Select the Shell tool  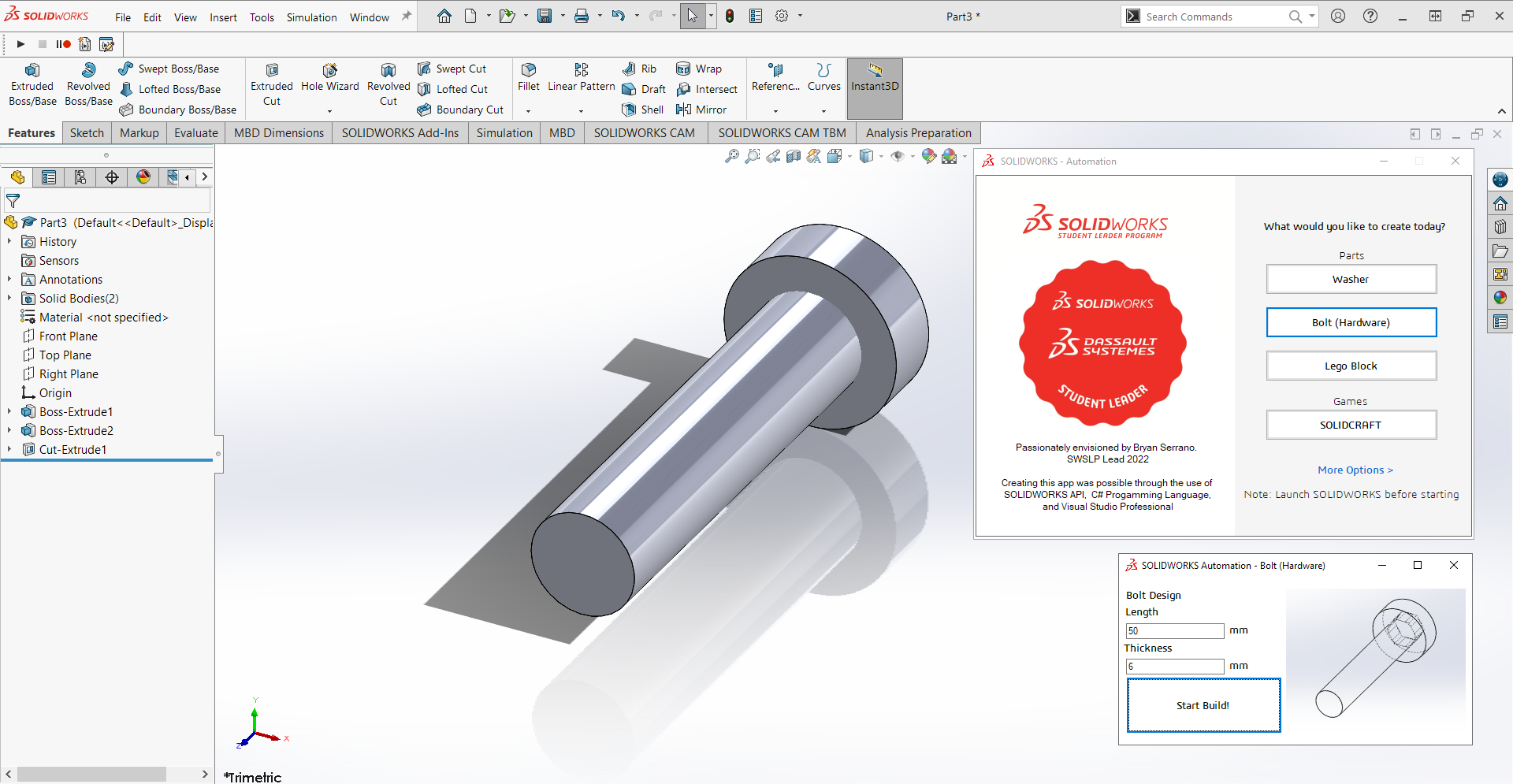click(642, 110)
